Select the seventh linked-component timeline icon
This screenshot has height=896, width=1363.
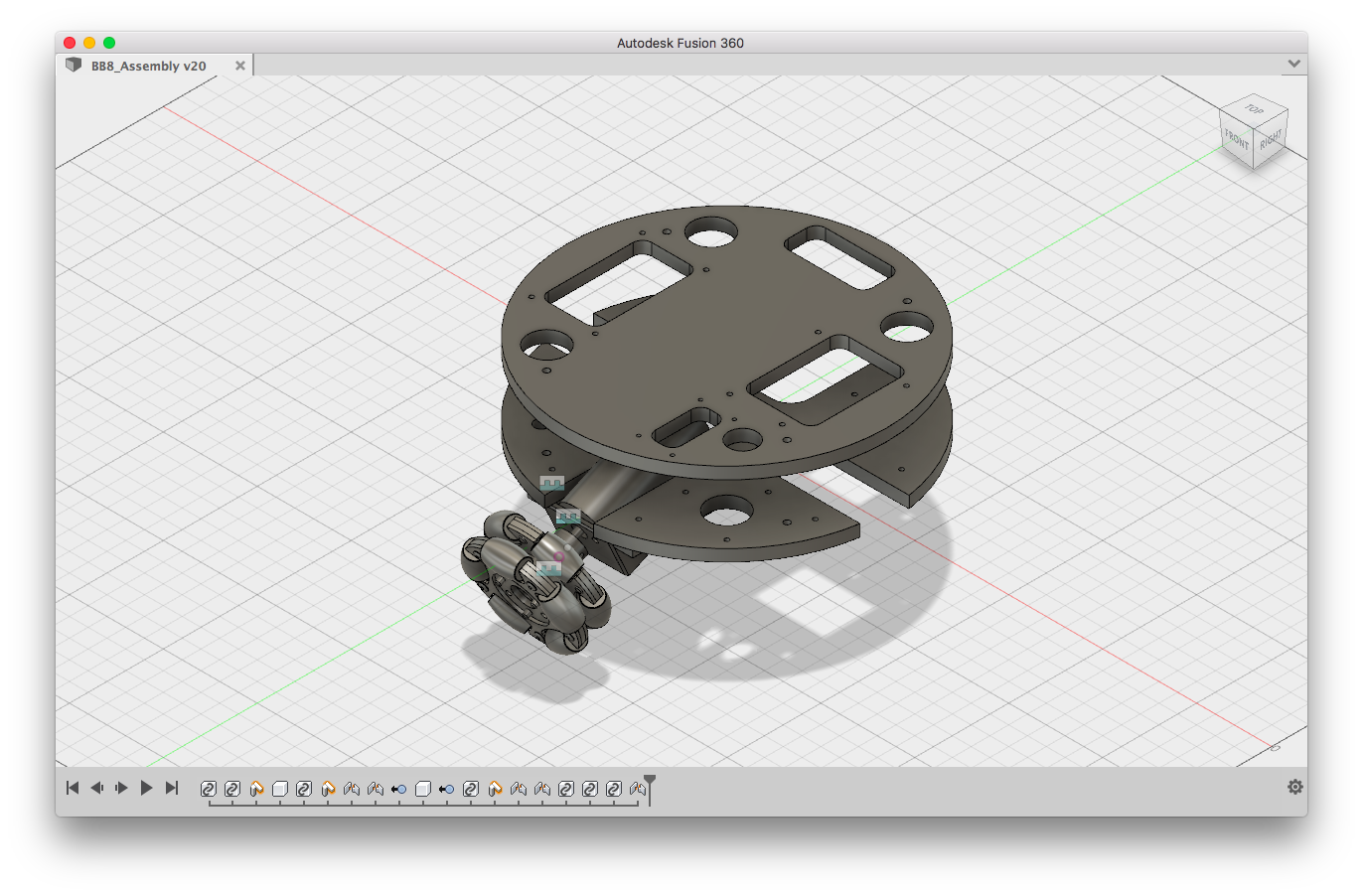coord(614,789)
